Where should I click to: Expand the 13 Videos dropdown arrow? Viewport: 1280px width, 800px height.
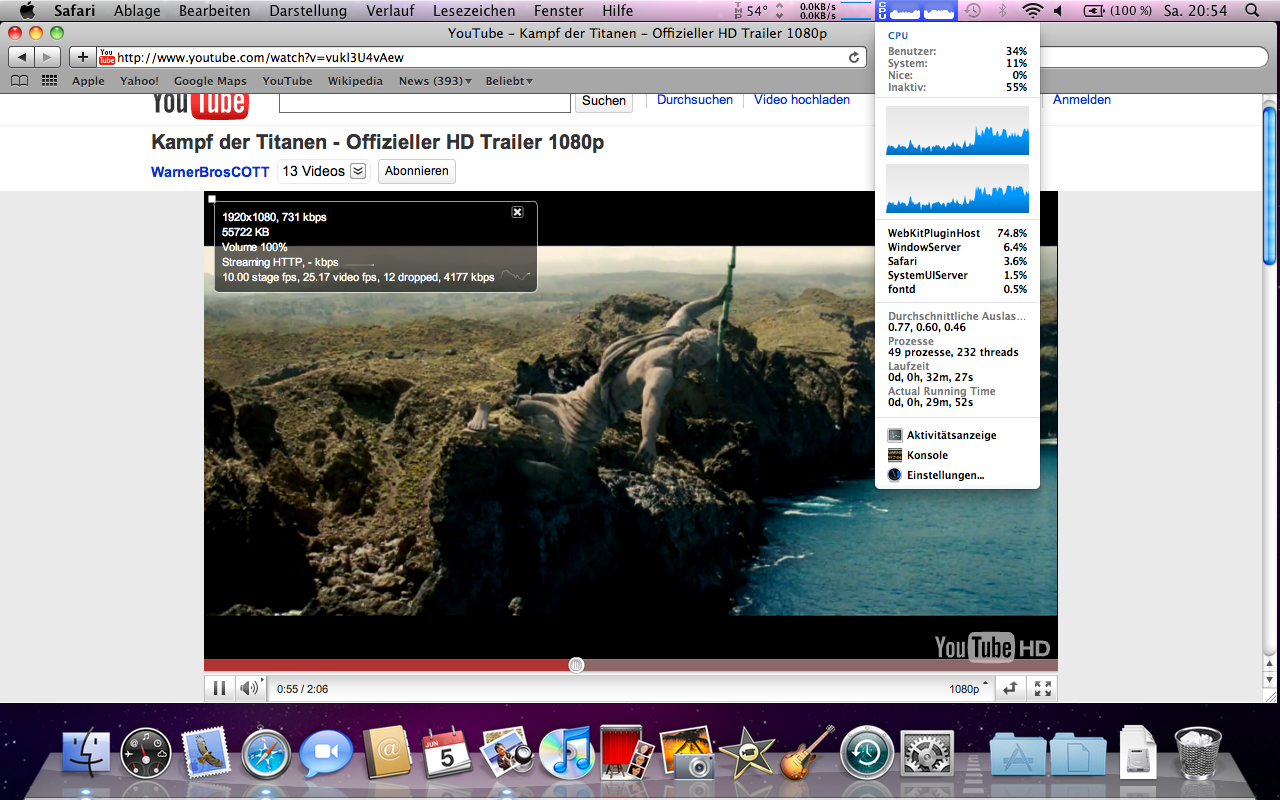(x=358, y=171)
